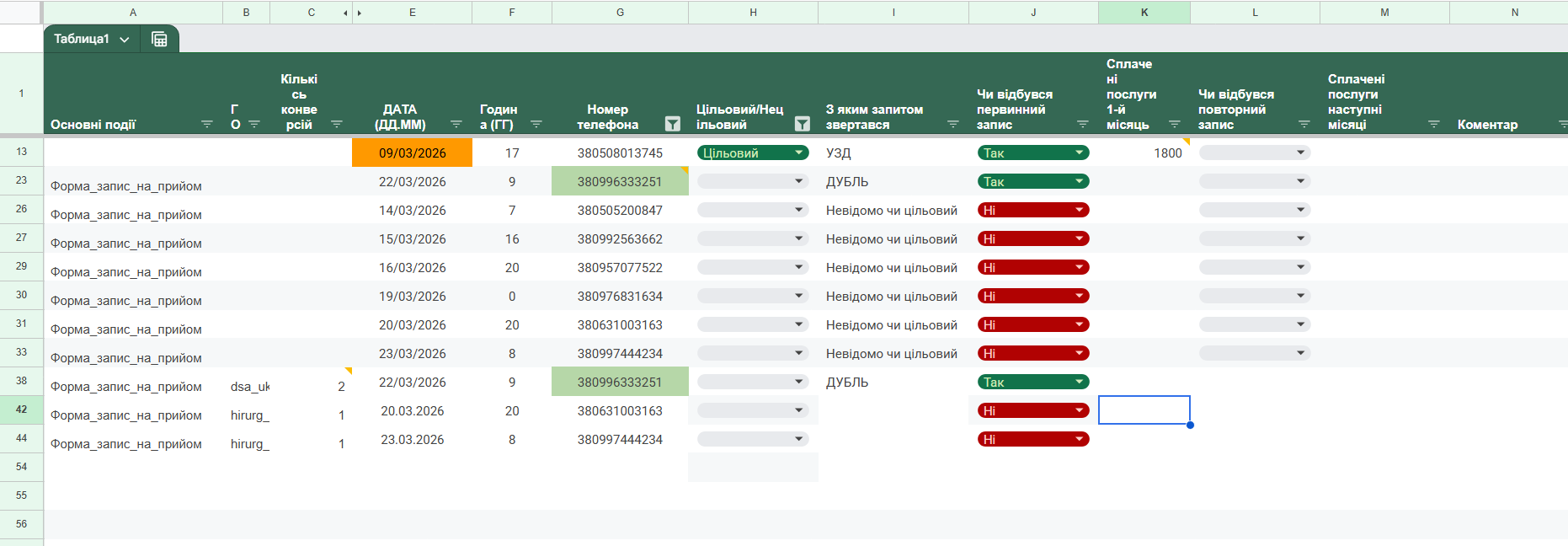
Task: Click the active filter icon on Номер телефона
Action: pos(672,124)
